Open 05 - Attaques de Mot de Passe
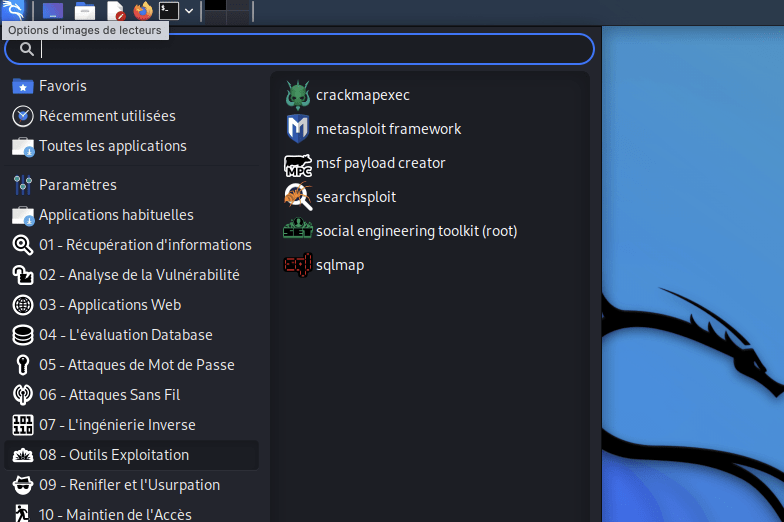 132,365
